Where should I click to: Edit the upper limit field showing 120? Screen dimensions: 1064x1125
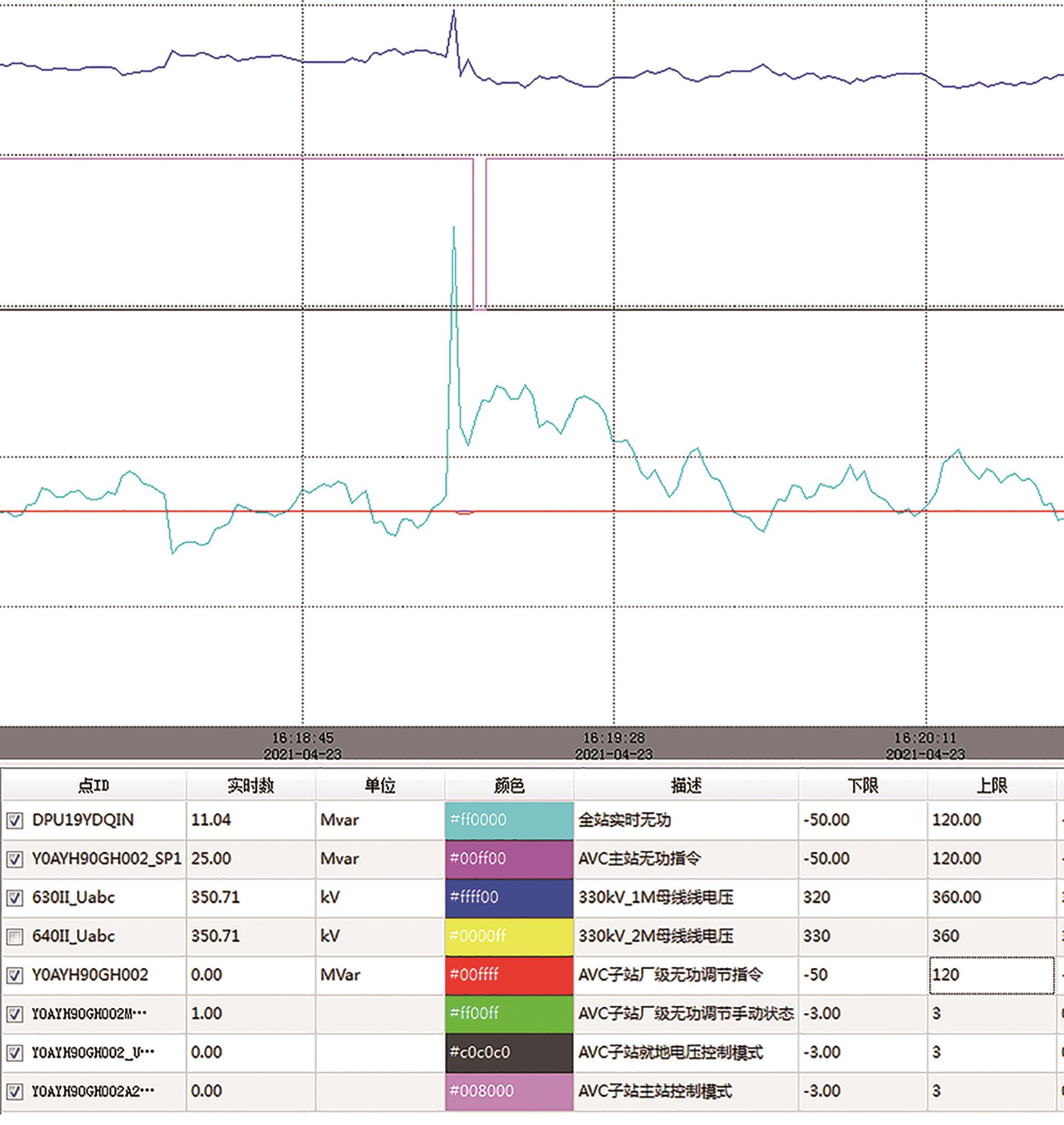point(991,975)
